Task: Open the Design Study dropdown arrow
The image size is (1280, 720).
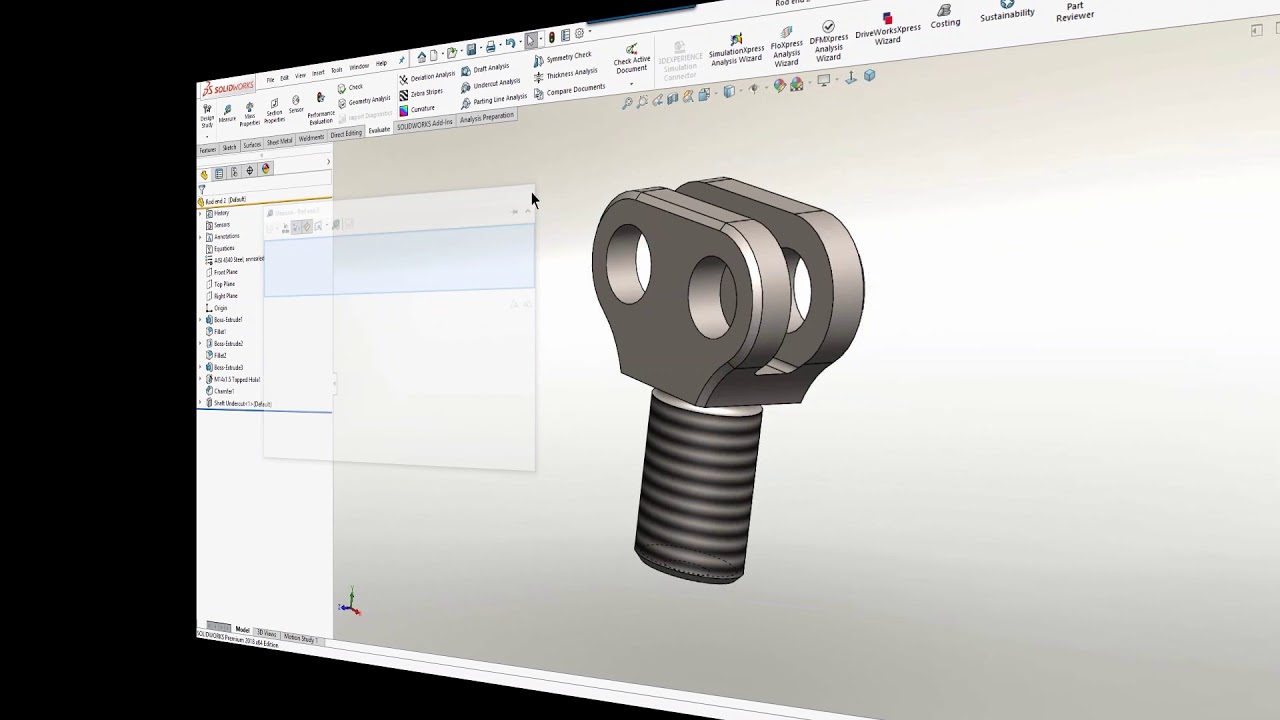Action: pyautogui.click(x=207, y=136)
